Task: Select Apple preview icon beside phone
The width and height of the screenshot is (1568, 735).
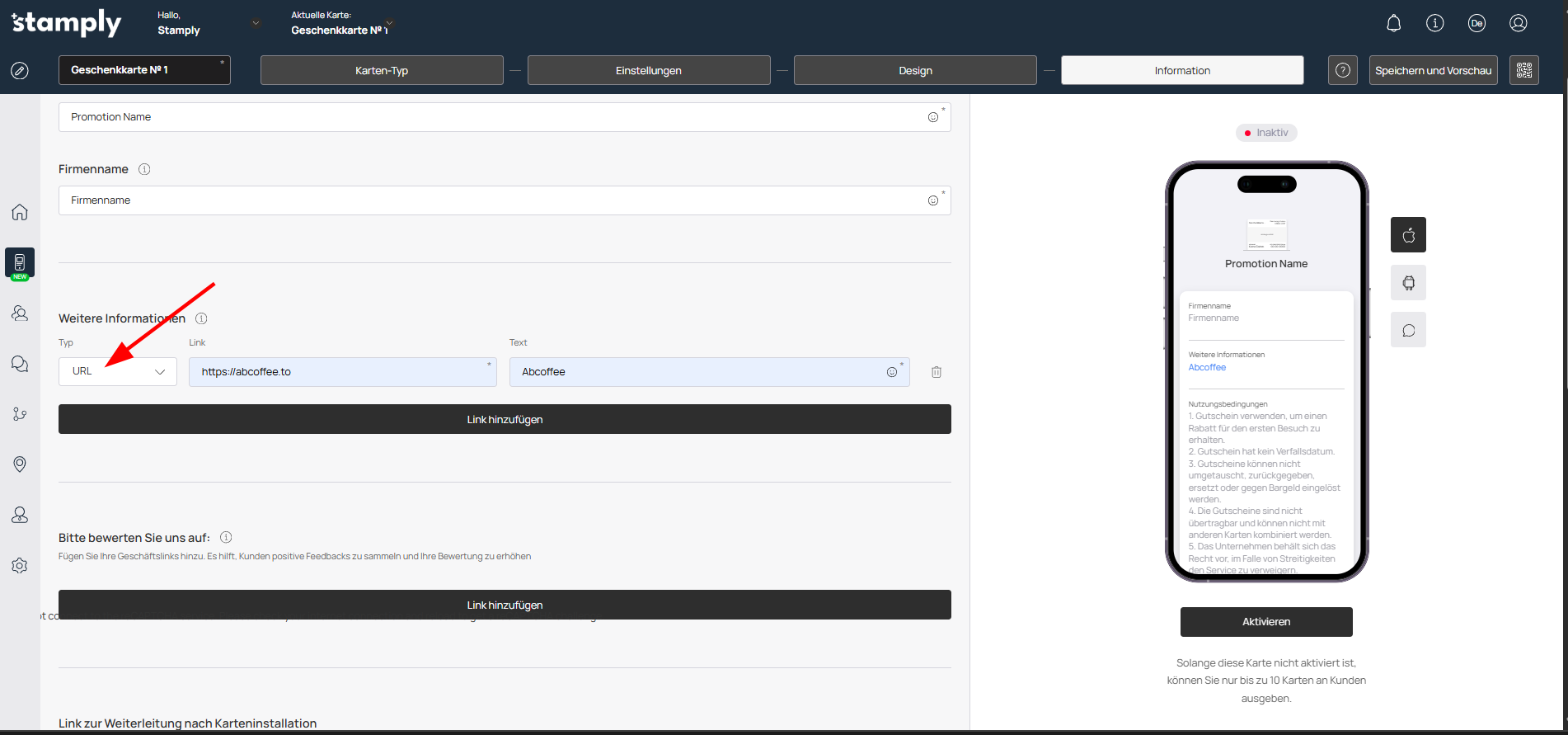Action: click(1408, 235)
